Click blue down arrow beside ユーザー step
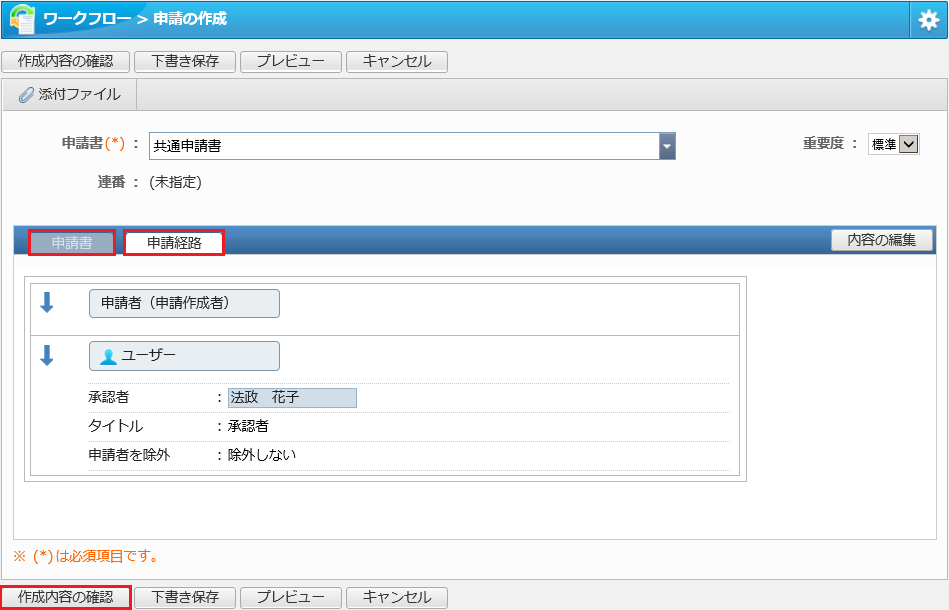The width and height of the screenshot is (949, 610). pos(47,355)
